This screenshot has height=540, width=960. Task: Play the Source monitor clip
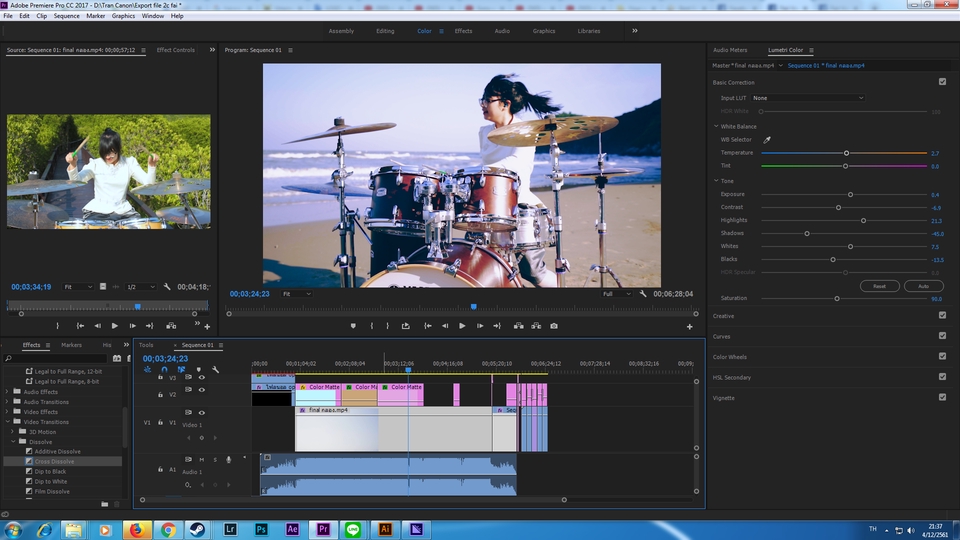click(x=114, y=326)
